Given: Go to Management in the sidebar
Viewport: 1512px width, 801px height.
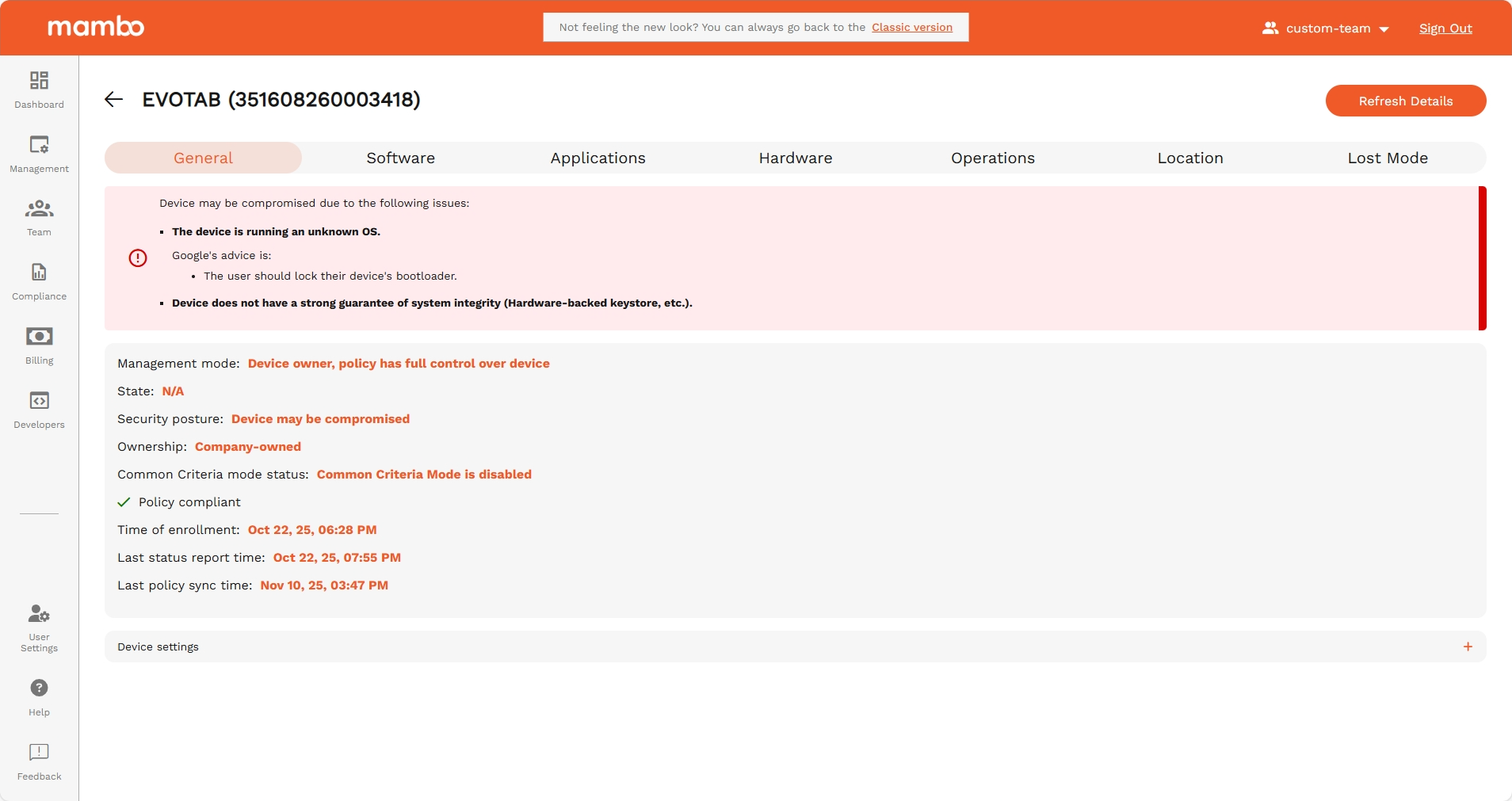Looking at the screenshot, I should point(39,145).
